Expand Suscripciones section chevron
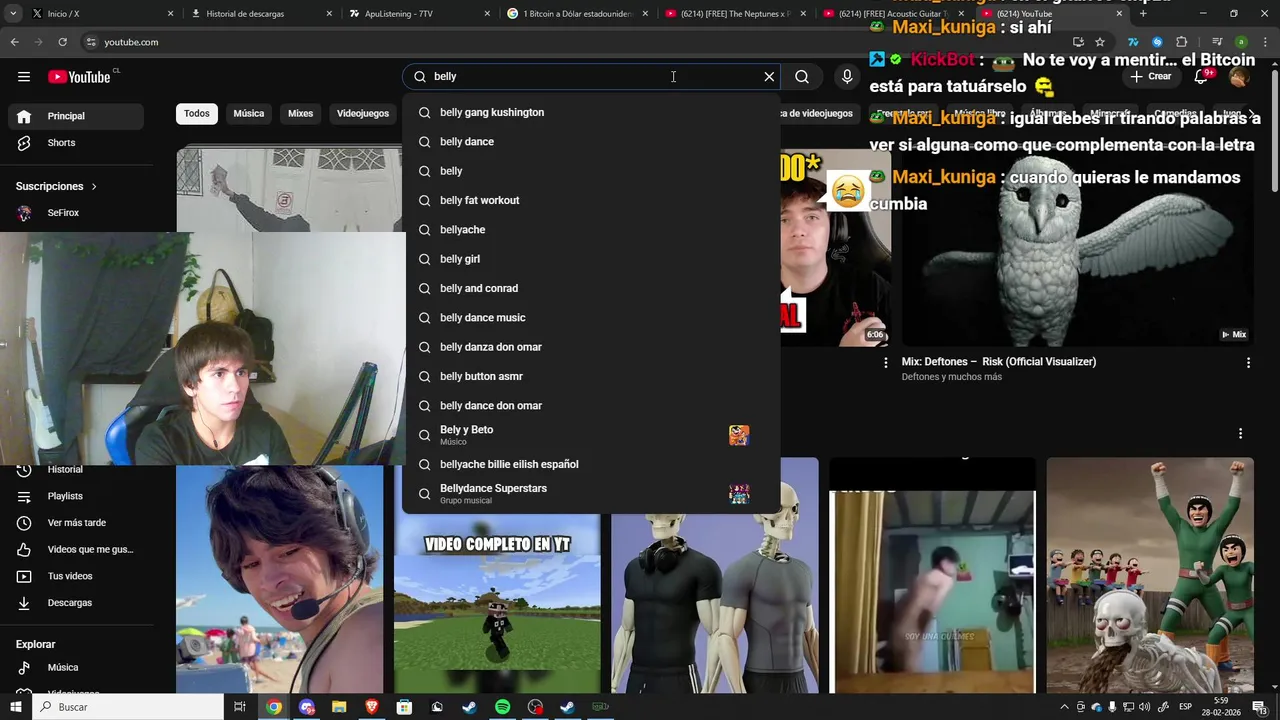Screen dimensions: 1280x720 (94, 187)
